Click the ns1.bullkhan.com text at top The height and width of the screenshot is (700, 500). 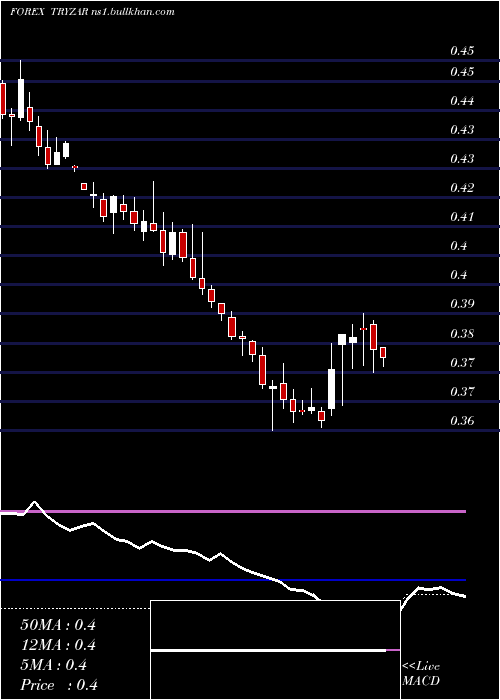(x=135, y=12)
